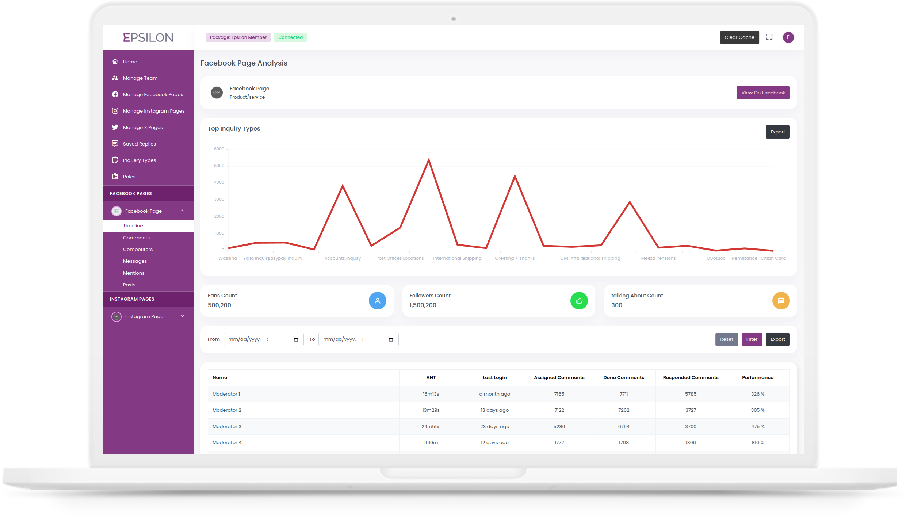Click the blue fans count icon
This screenshot has width=906, height=517.
(x=377, y=300)
